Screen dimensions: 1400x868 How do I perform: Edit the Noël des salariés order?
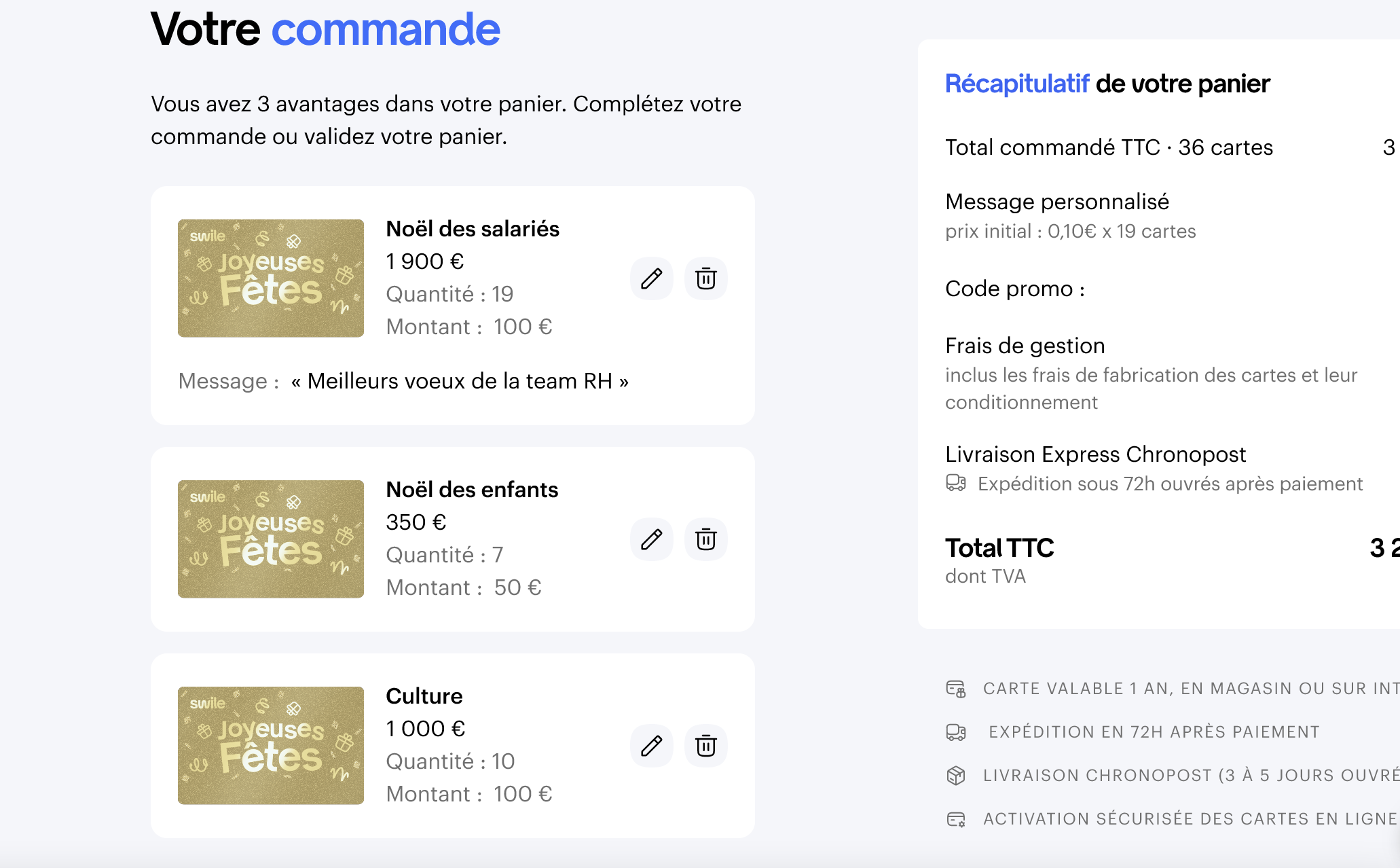651,278
